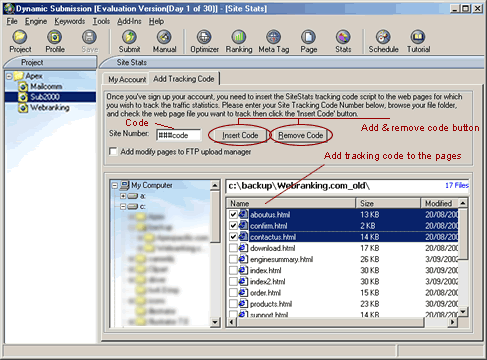
Task: Open the Ranking tool
Action: tap(239, 41)
